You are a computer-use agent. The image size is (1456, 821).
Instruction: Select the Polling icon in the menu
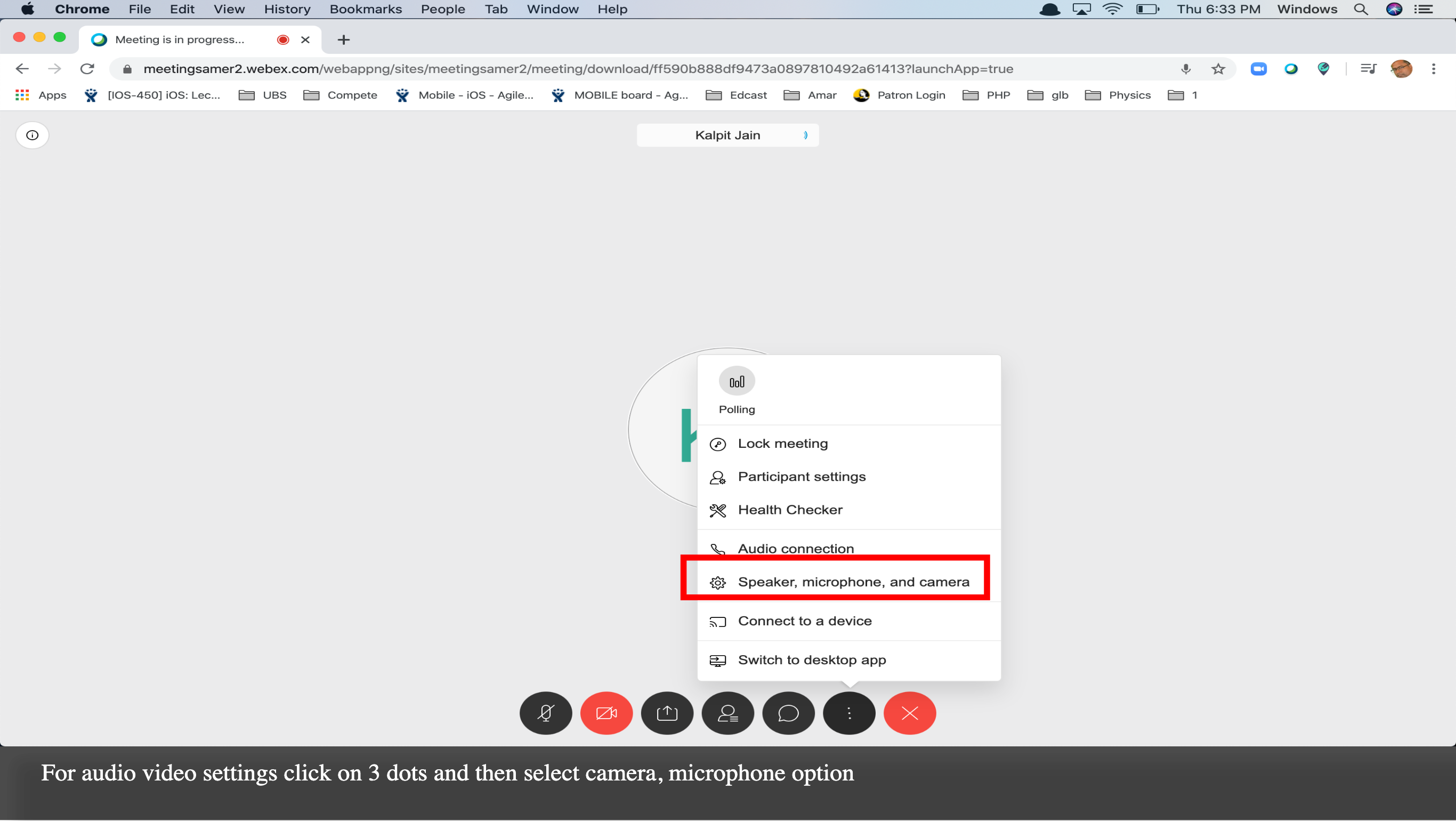737,381
